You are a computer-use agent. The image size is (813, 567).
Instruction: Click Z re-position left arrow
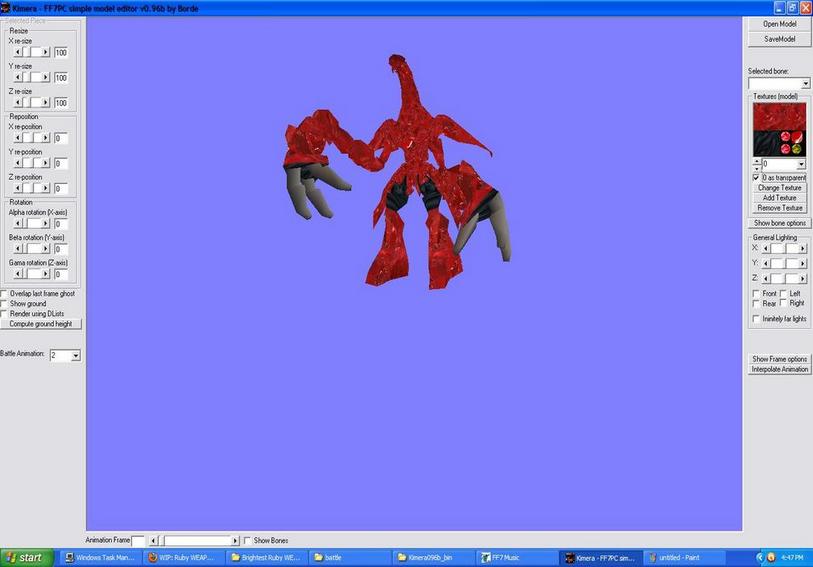coord(18,188)
